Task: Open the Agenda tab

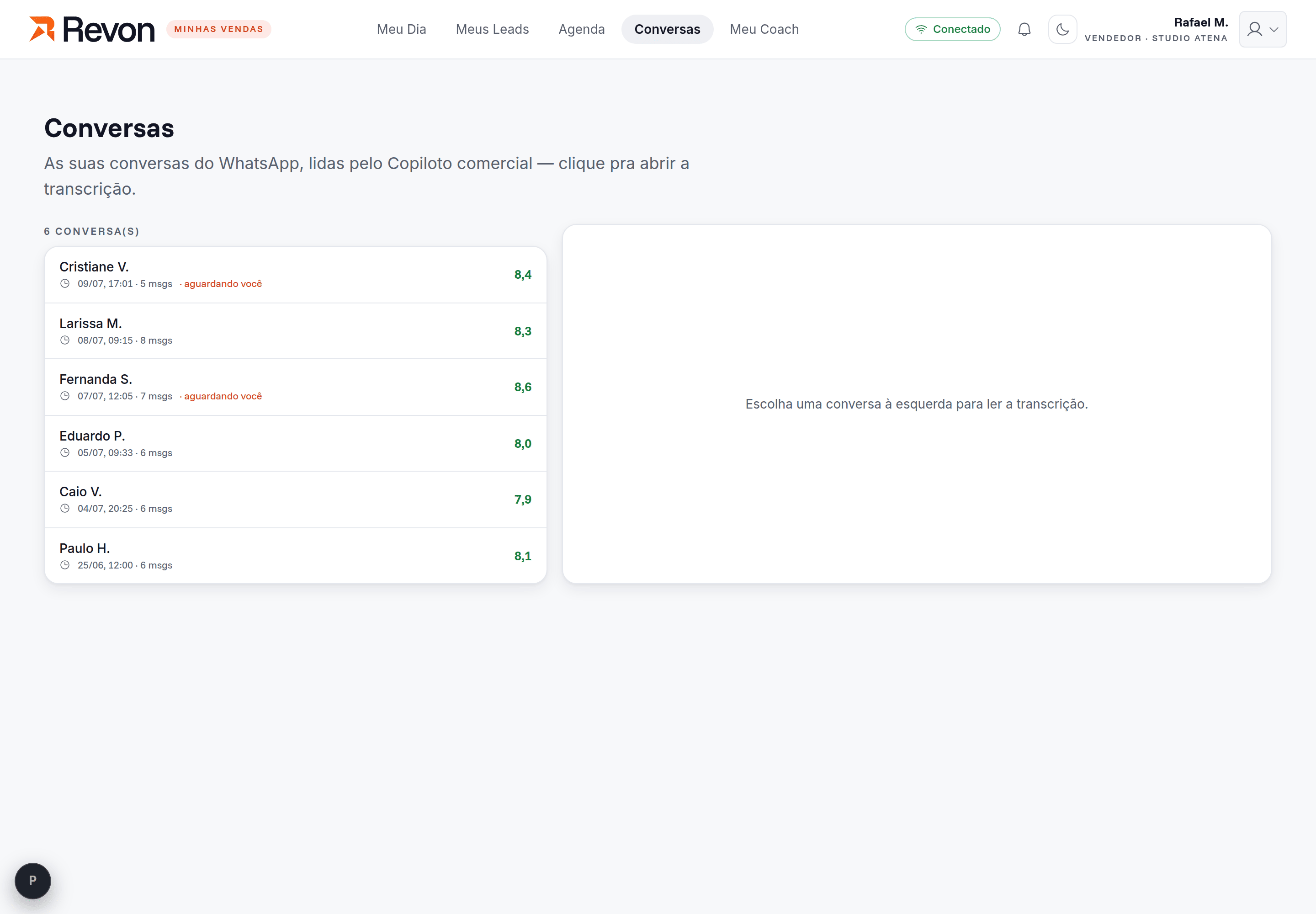Action: pos(581,29)
